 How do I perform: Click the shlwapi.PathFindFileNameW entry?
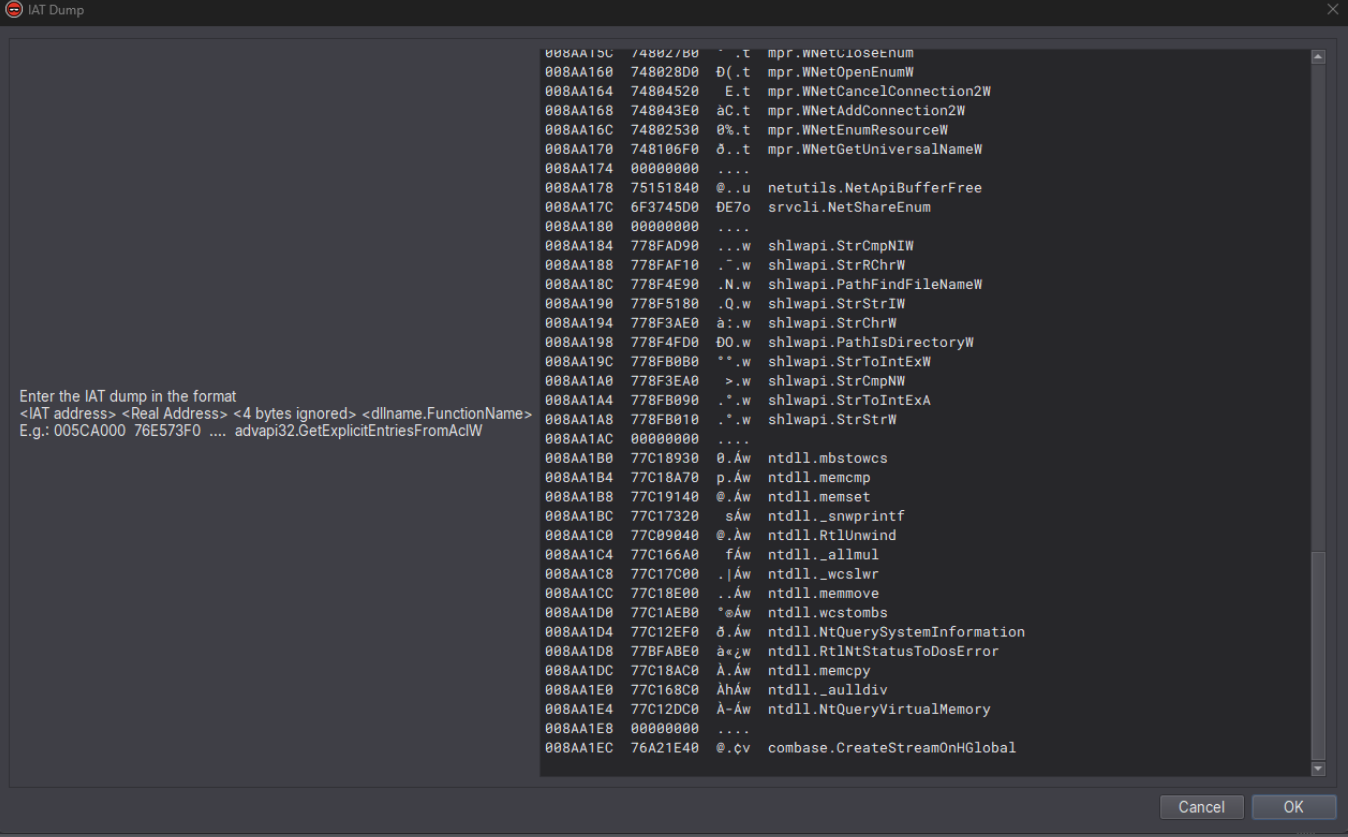(x=875, y=284)
